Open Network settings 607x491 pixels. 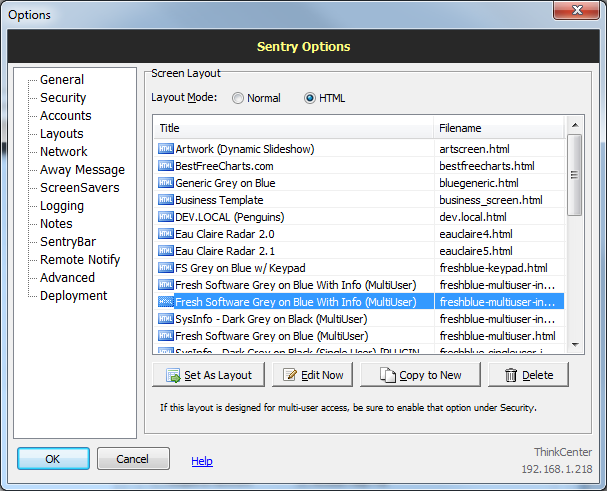[63, 151]
